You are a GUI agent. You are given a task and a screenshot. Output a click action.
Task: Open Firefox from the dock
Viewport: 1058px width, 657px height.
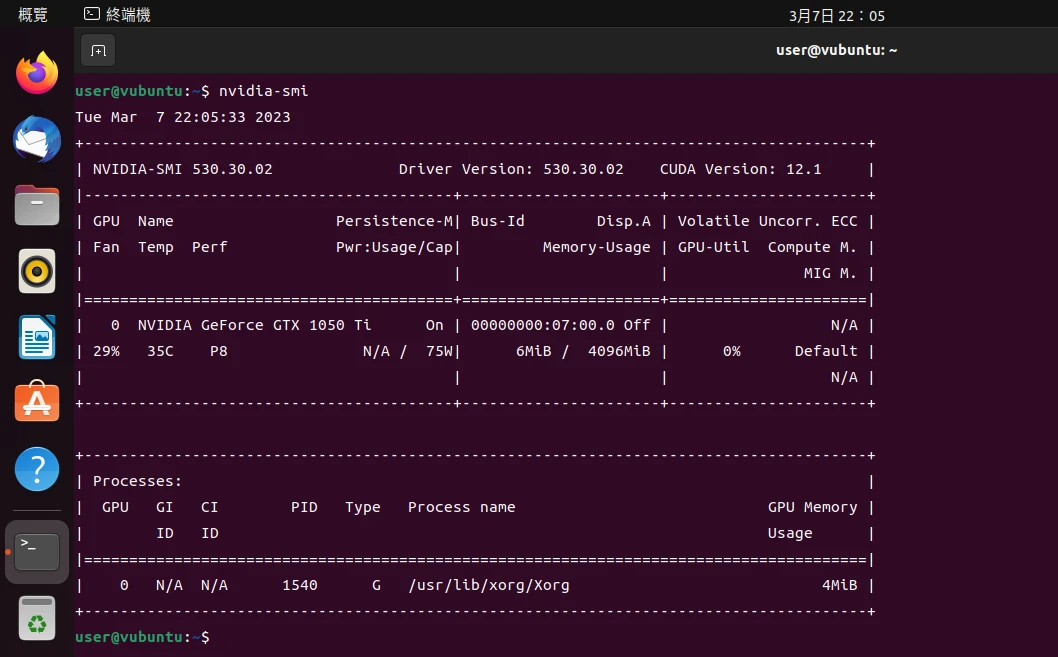37,73
